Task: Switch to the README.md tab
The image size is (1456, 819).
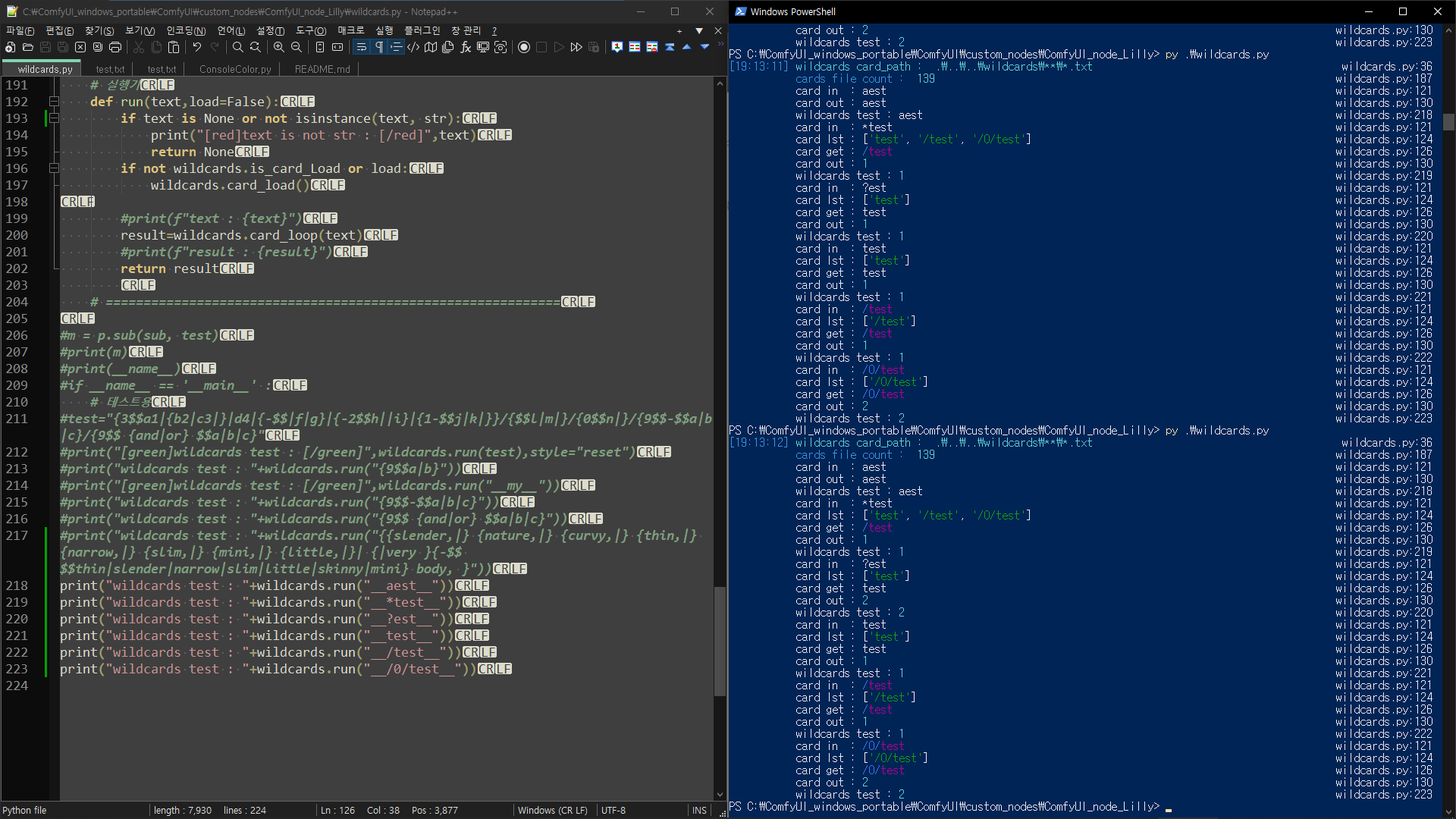Action: 322,69
